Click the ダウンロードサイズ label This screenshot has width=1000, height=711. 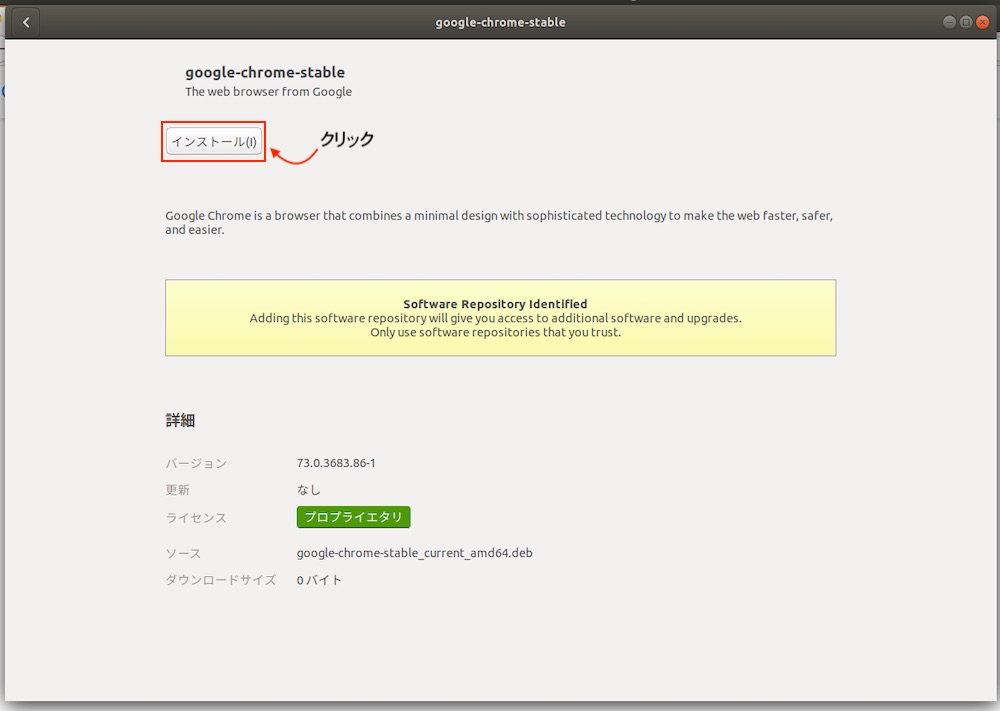coord(221,580)
